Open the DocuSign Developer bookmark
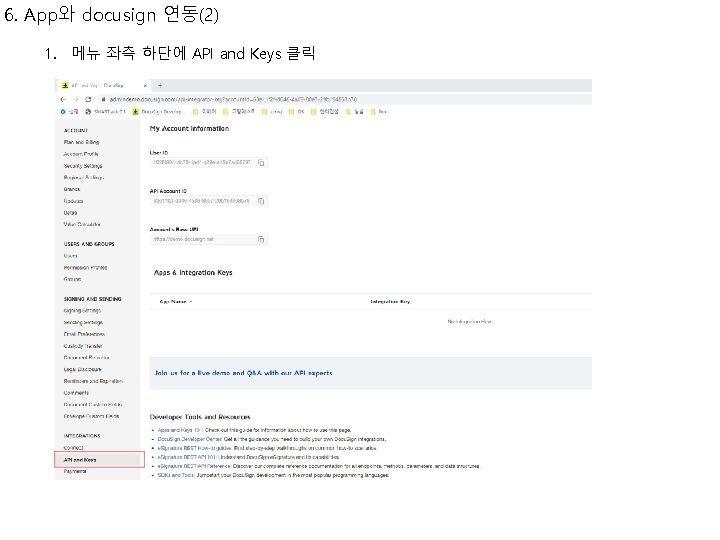 point(158,112)
